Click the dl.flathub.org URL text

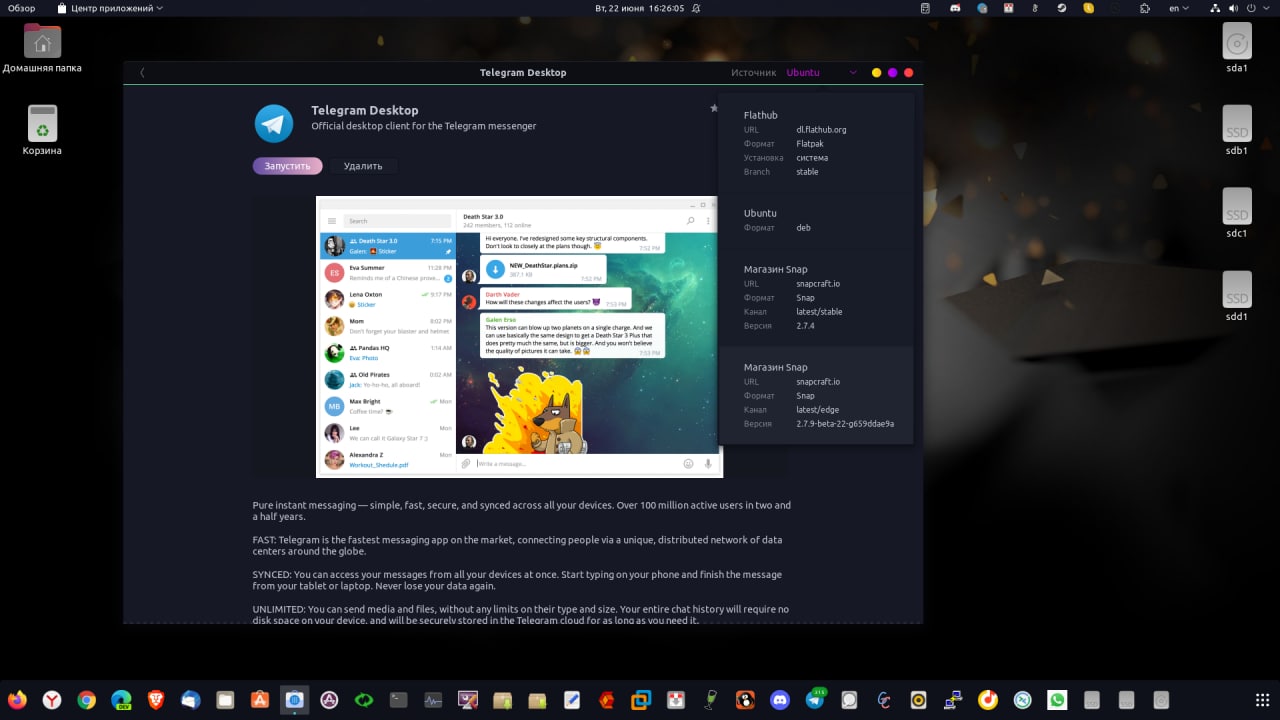pyautogui.click(x=821, y=130)
